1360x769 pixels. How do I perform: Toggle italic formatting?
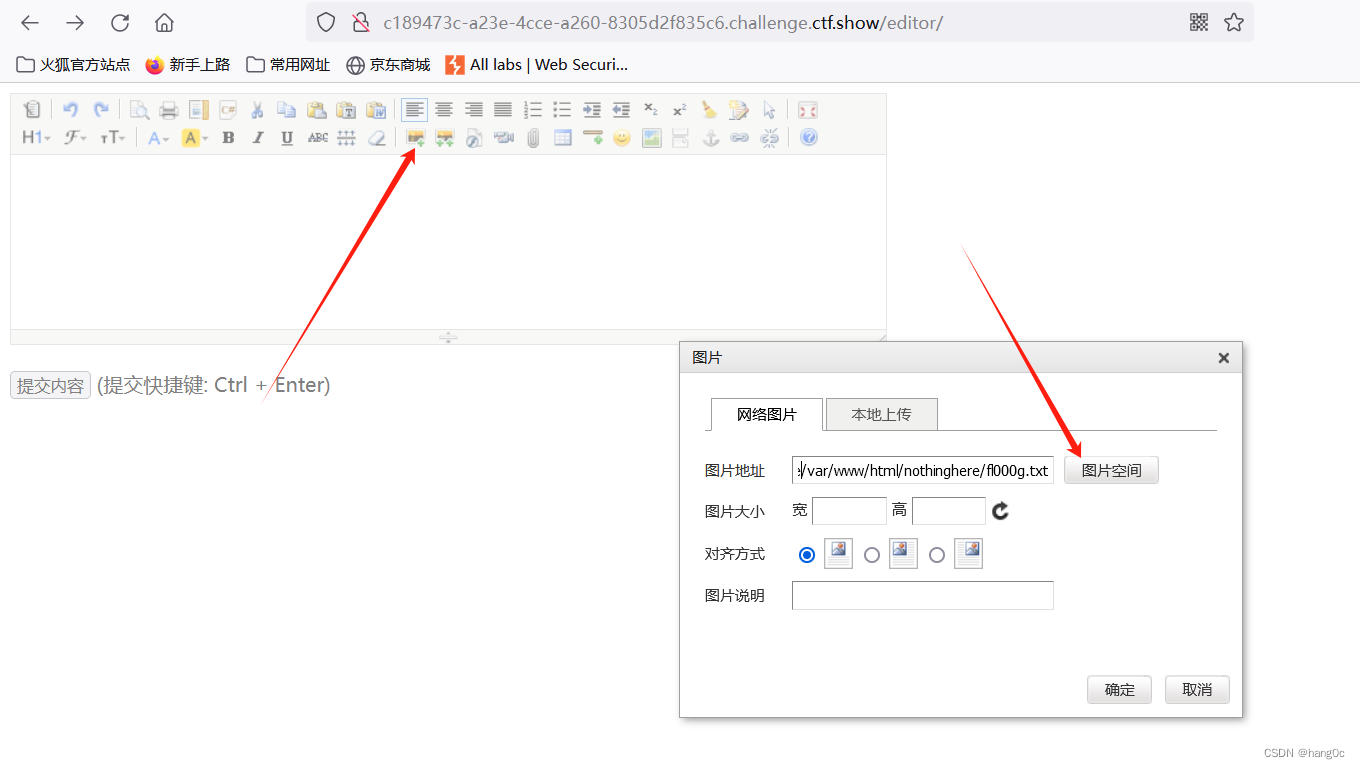258,138
